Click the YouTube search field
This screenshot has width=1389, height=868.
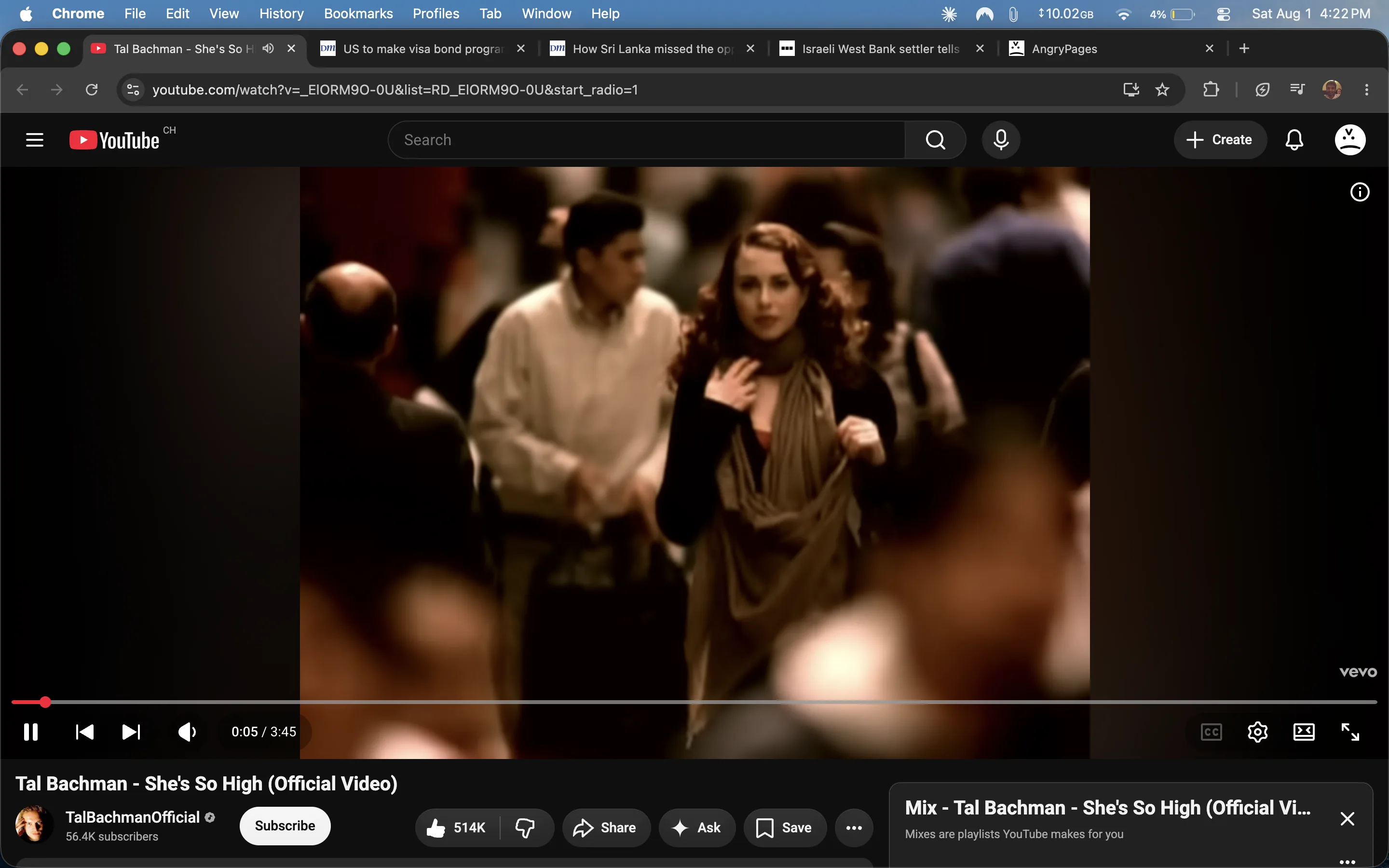(x=646, y=139)
